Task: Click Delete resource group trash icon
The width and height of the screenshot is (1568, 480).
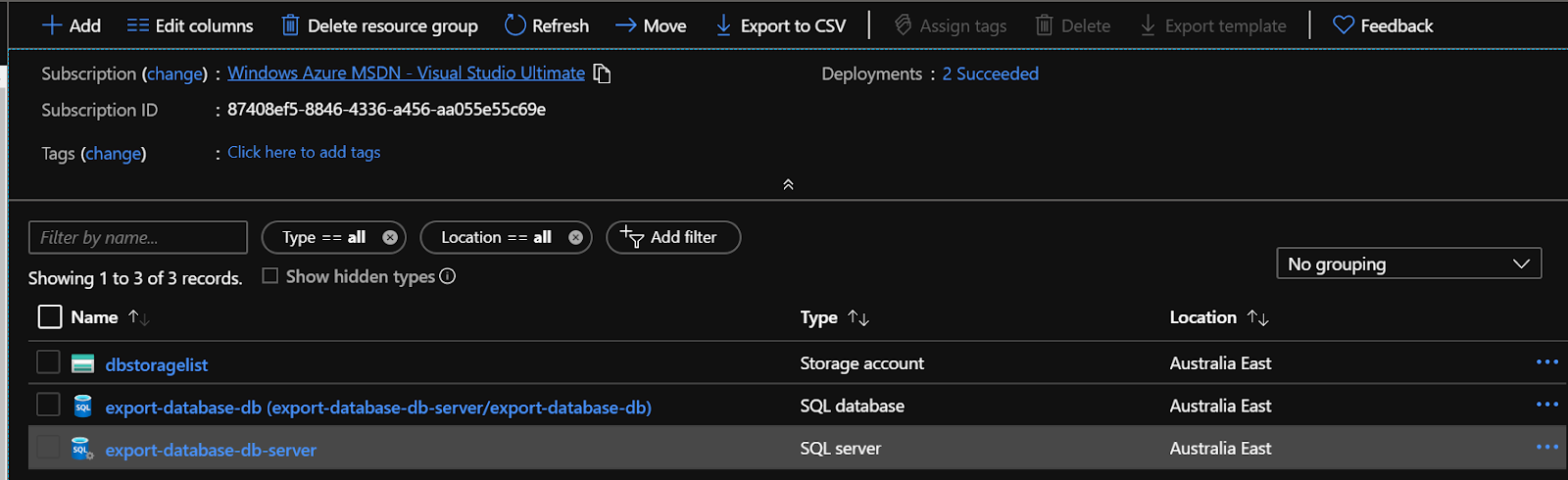Action: point(290,25)
